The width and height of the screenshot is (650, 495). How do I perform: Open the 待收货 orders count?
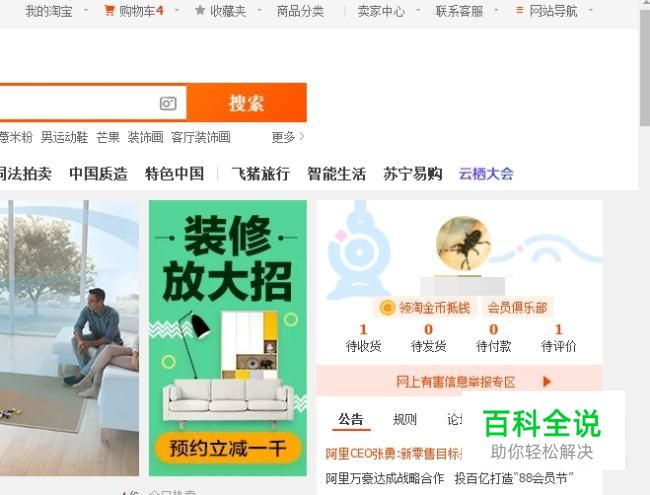pos(364,338)
